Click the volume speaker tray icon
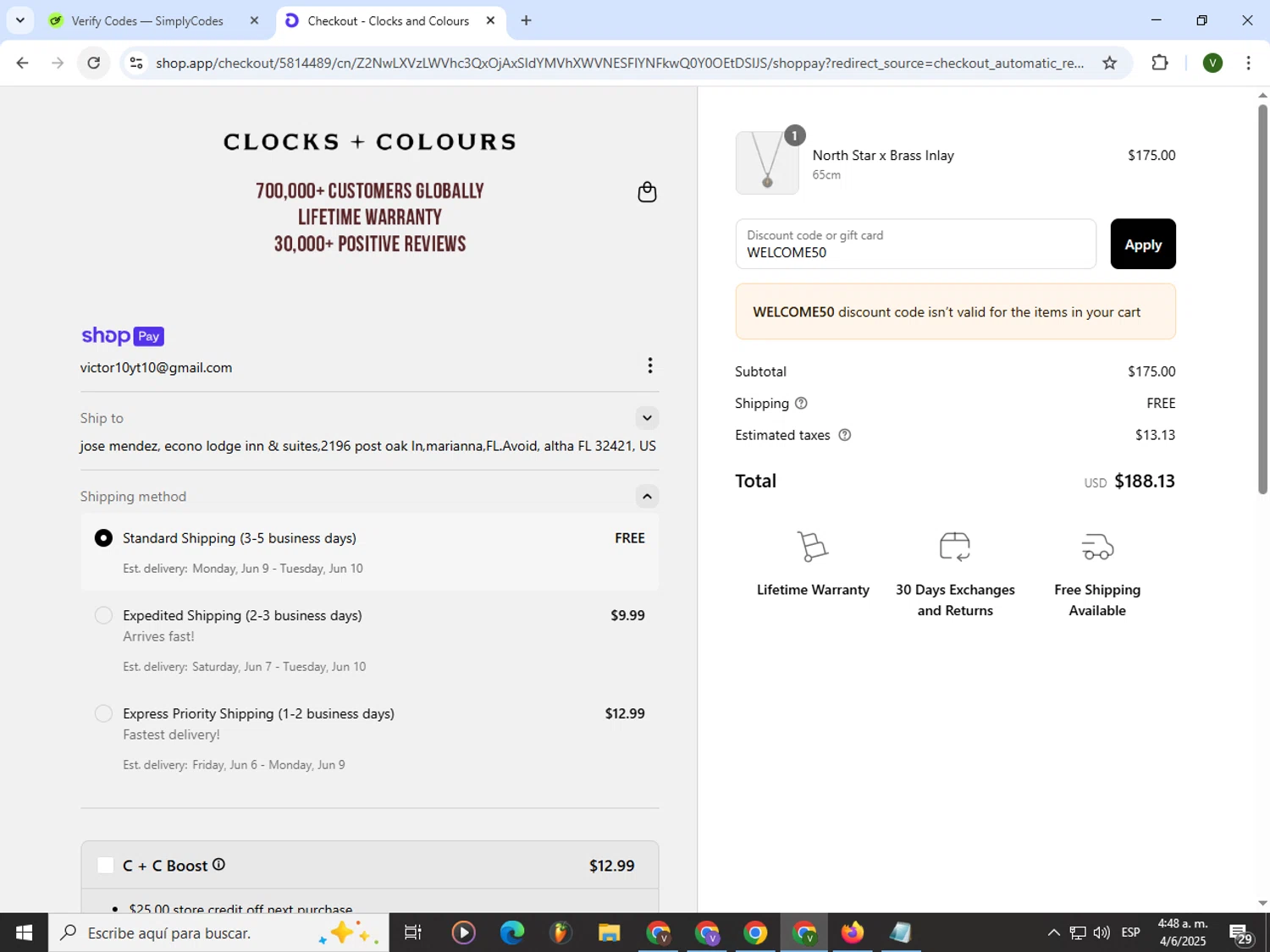 pyautogui.click(x=1102, y=933)
